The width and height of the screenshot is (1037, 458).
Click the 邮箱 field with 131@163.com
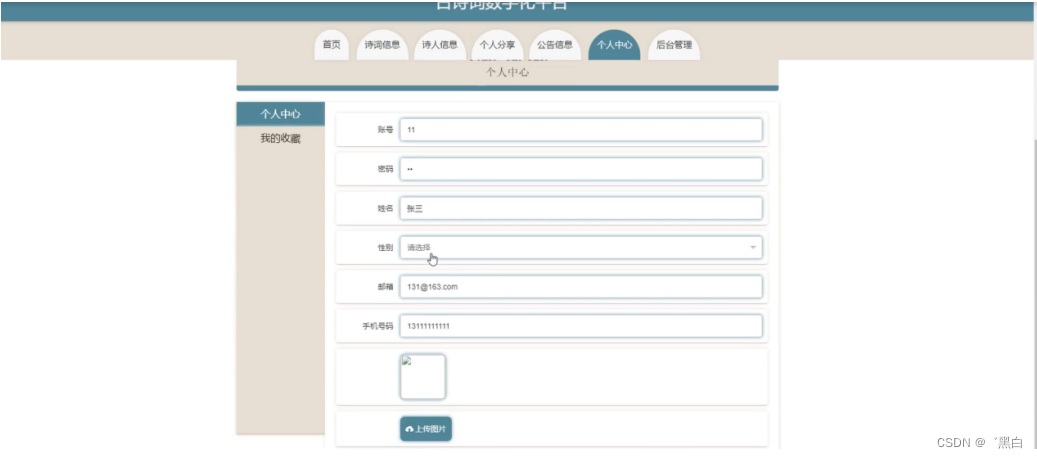pyautogui.click(x=581, y=287)
